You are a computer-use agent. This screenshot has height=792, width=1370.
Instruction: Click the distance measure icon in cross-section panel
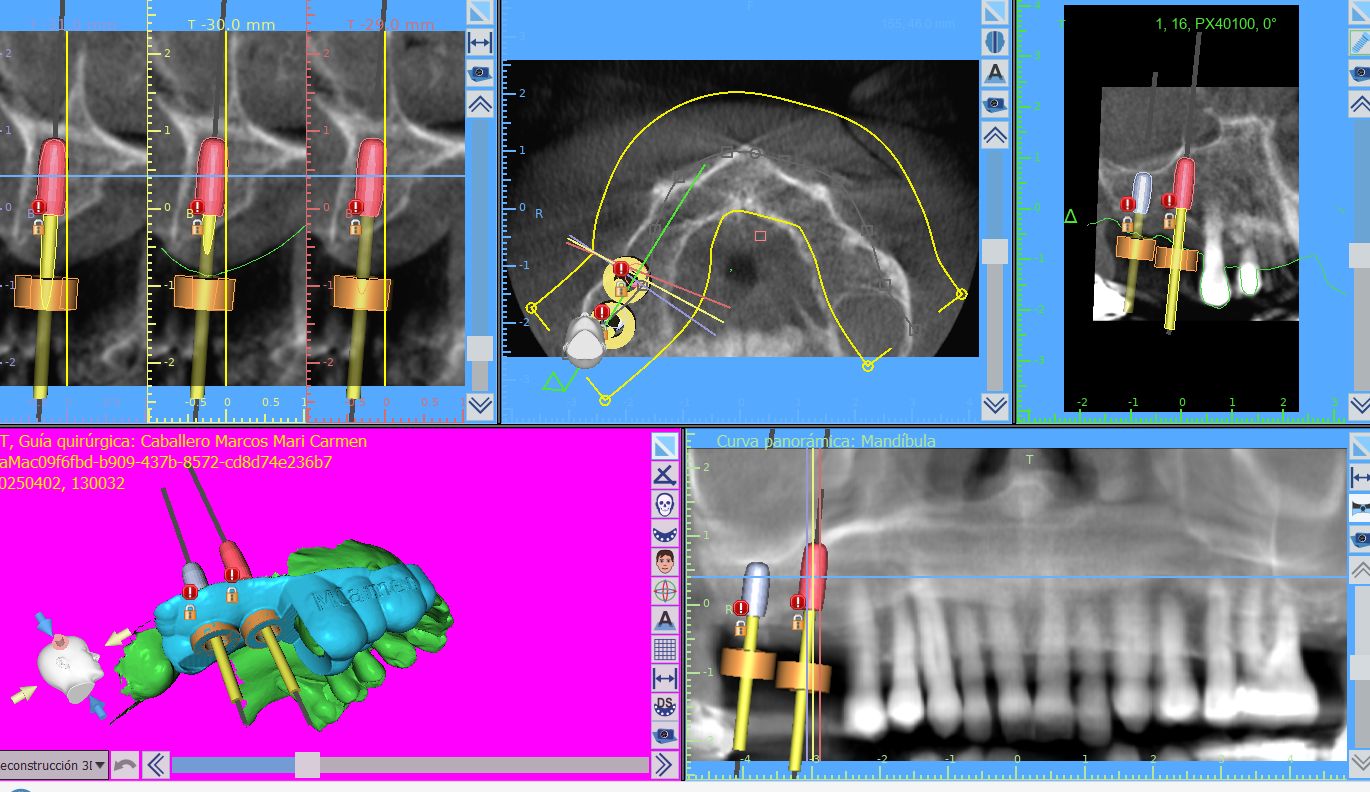coord(480,43)
